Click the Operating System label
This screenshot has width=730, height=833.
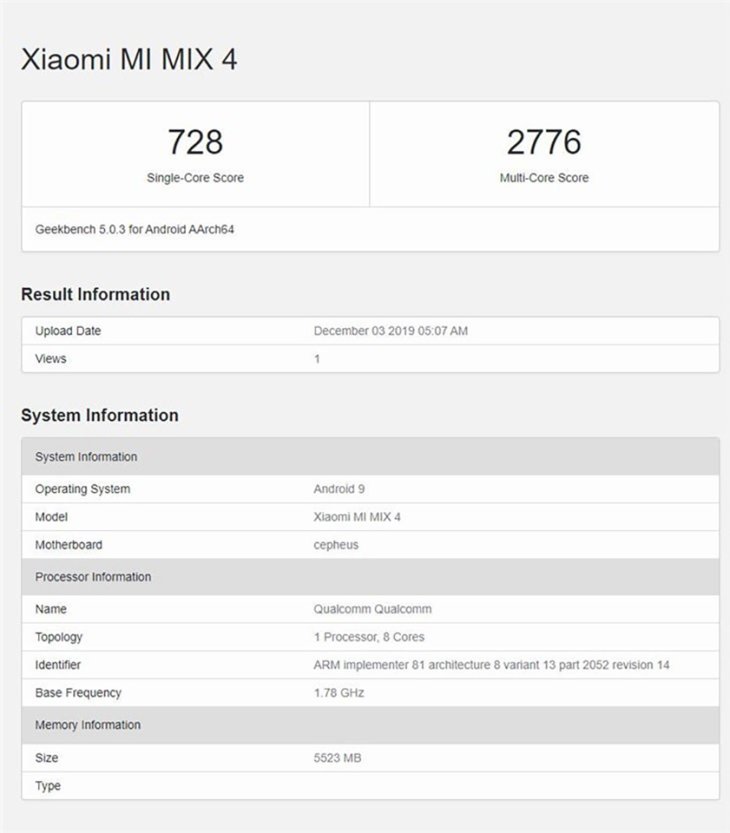pos(82,489)
